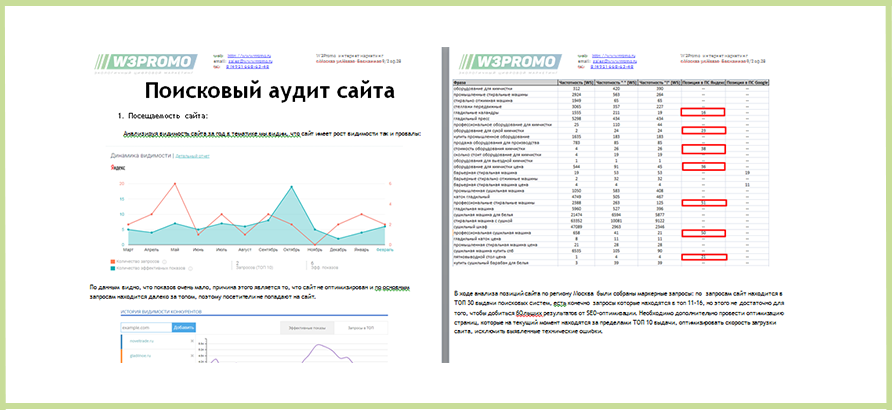Click the Яндекс logo above the chart
Image resolution: width=892 pixels, height=410 pixels.
pos(118,167)
